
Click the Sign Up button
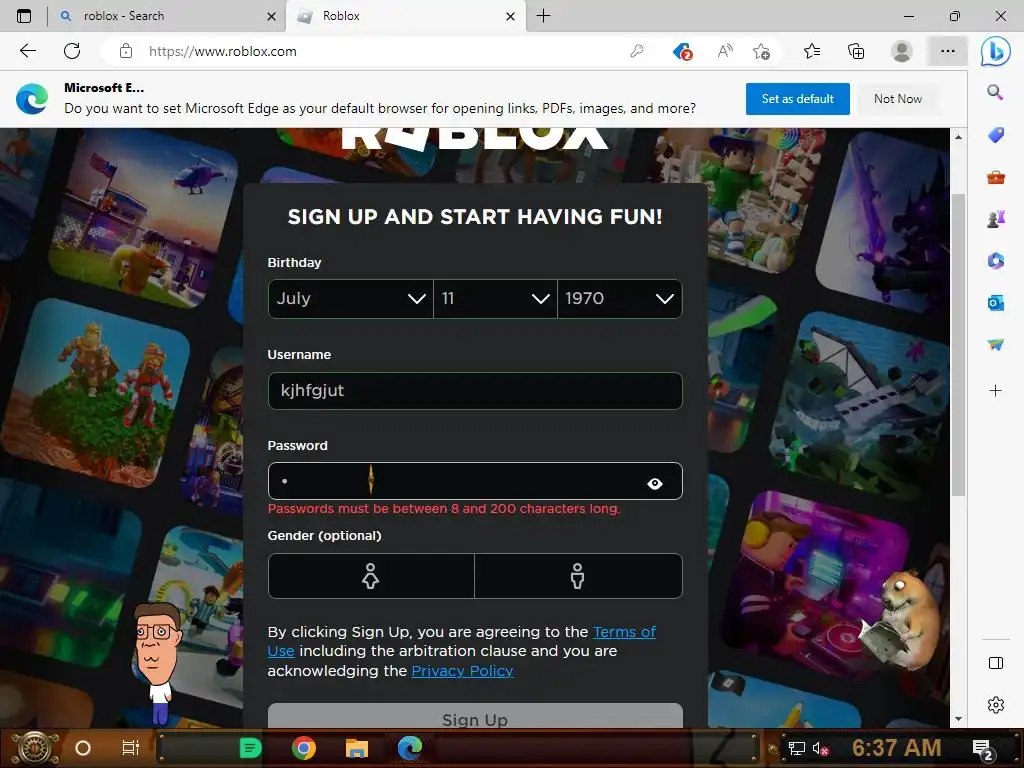click(475, 716)
